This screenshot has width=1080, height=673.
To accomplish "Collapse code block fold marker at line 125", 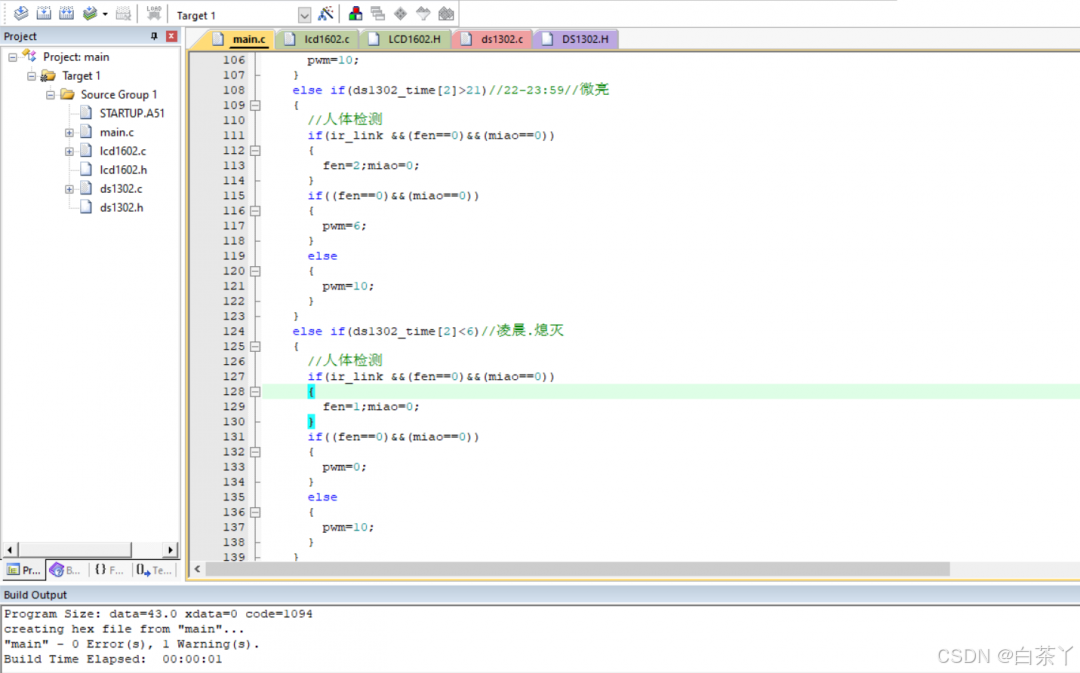I will [x=255, y=346].
